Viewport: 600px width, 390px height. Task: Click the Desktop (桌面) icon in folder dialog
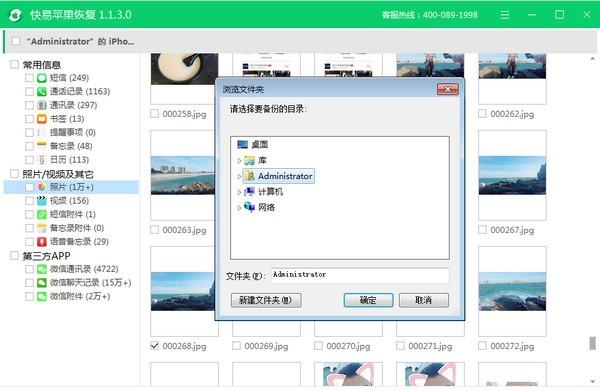tap(243, 144)
